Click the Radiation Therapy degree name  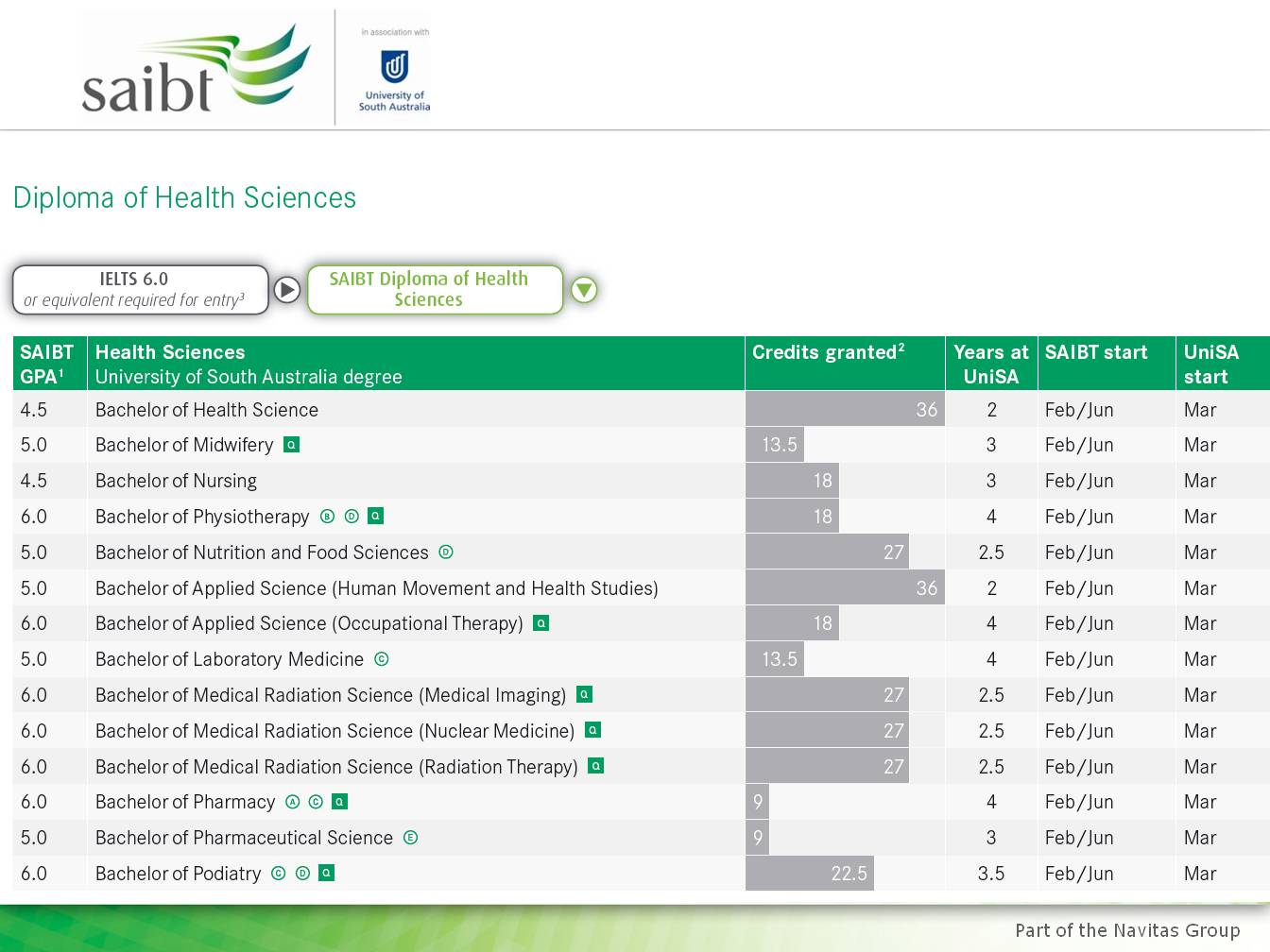(x=336, y=767)
